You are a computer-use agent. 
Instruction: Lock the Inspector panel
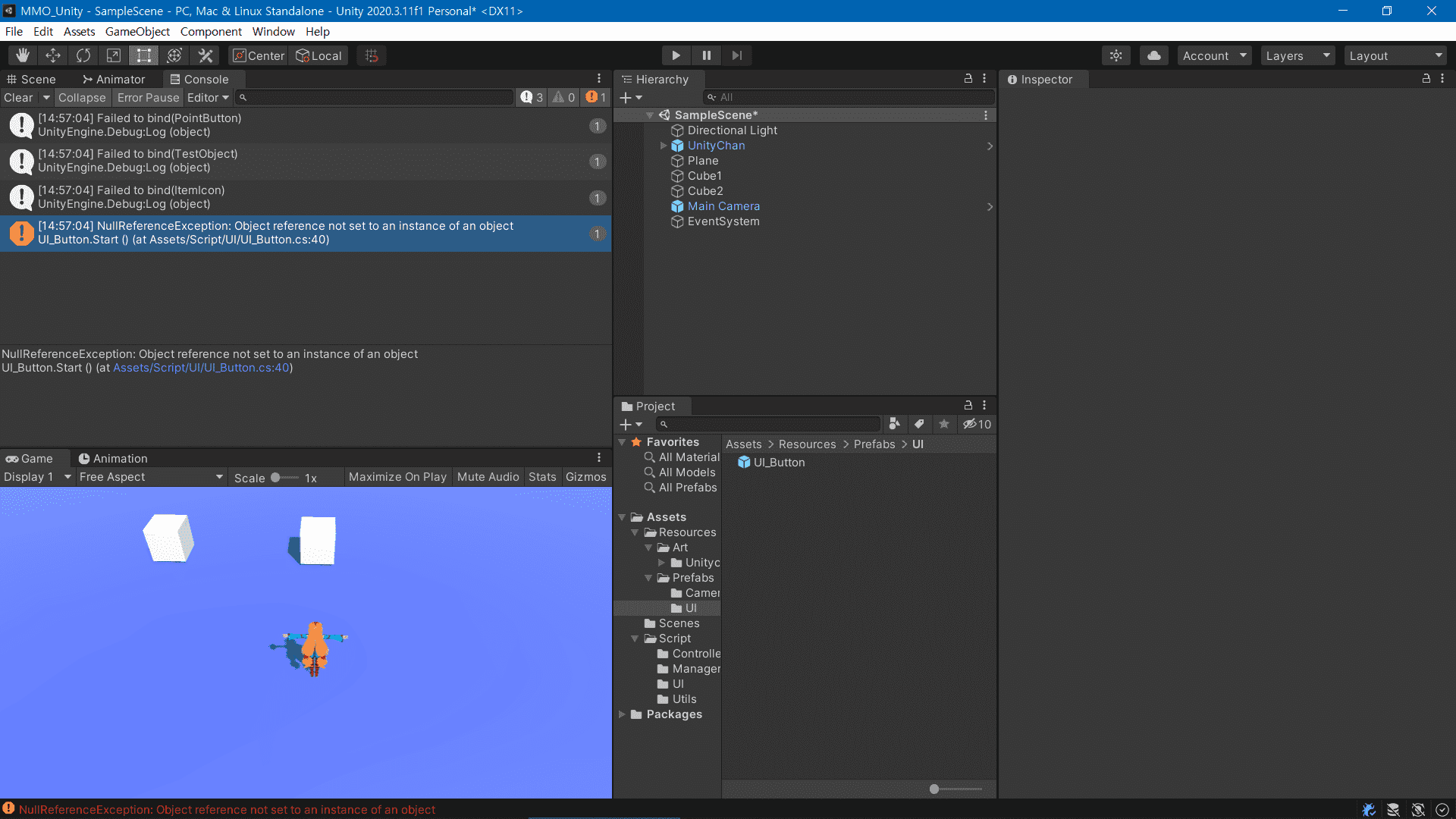(x=1426, y=79)
